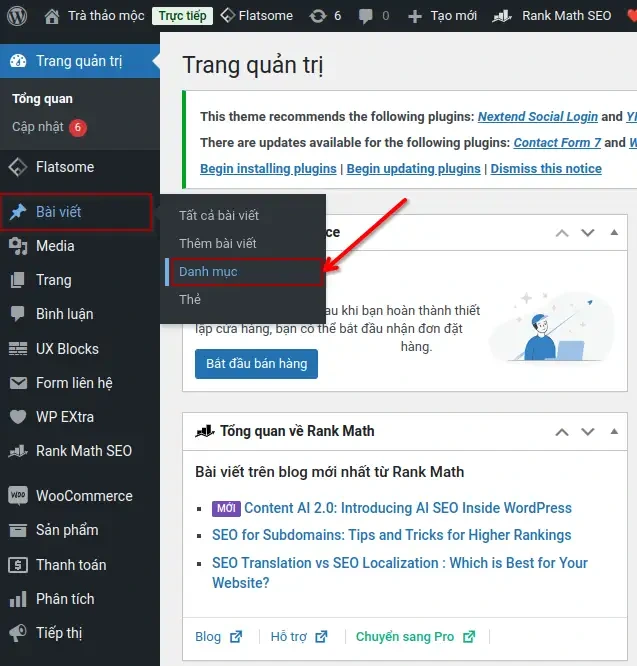Toggle the store setup widget panel

tap(614, 233)
